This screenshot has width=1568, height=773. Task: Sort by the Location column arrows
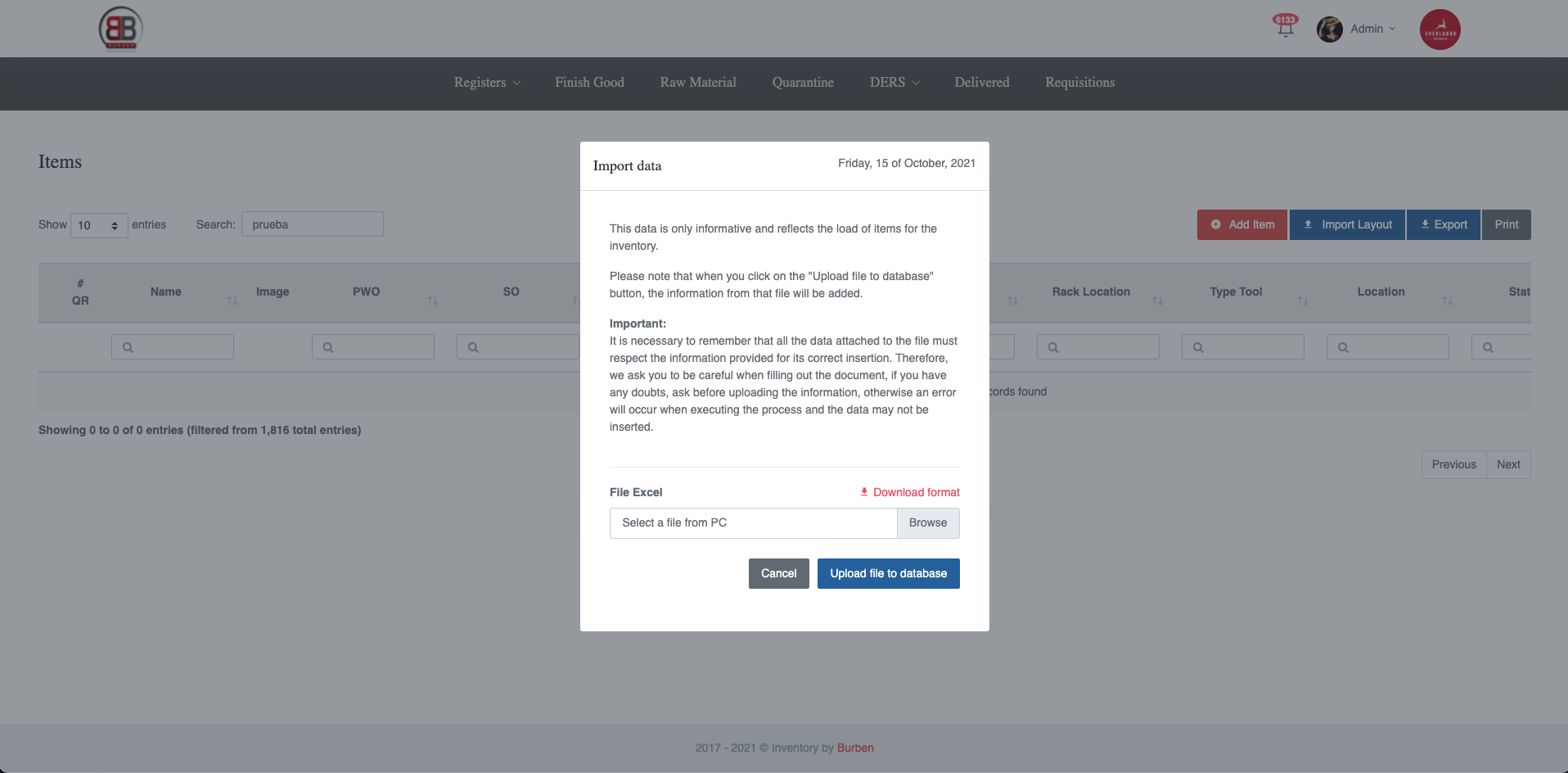point(1447,301)
